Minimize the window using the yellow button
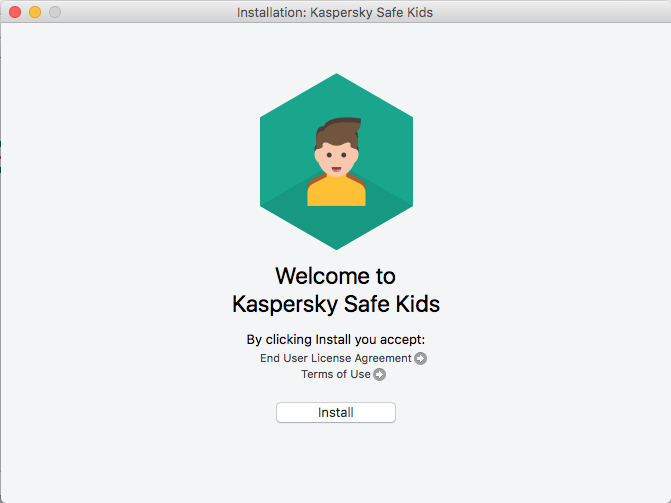The width and height of the screenshot is (671, 503). (35, 12)
